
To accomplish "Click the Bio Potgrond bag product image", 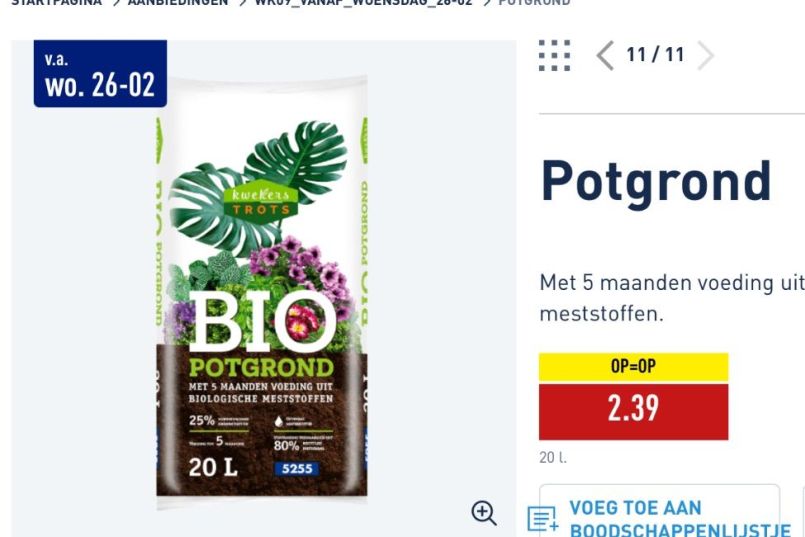I will click(262, 293).
